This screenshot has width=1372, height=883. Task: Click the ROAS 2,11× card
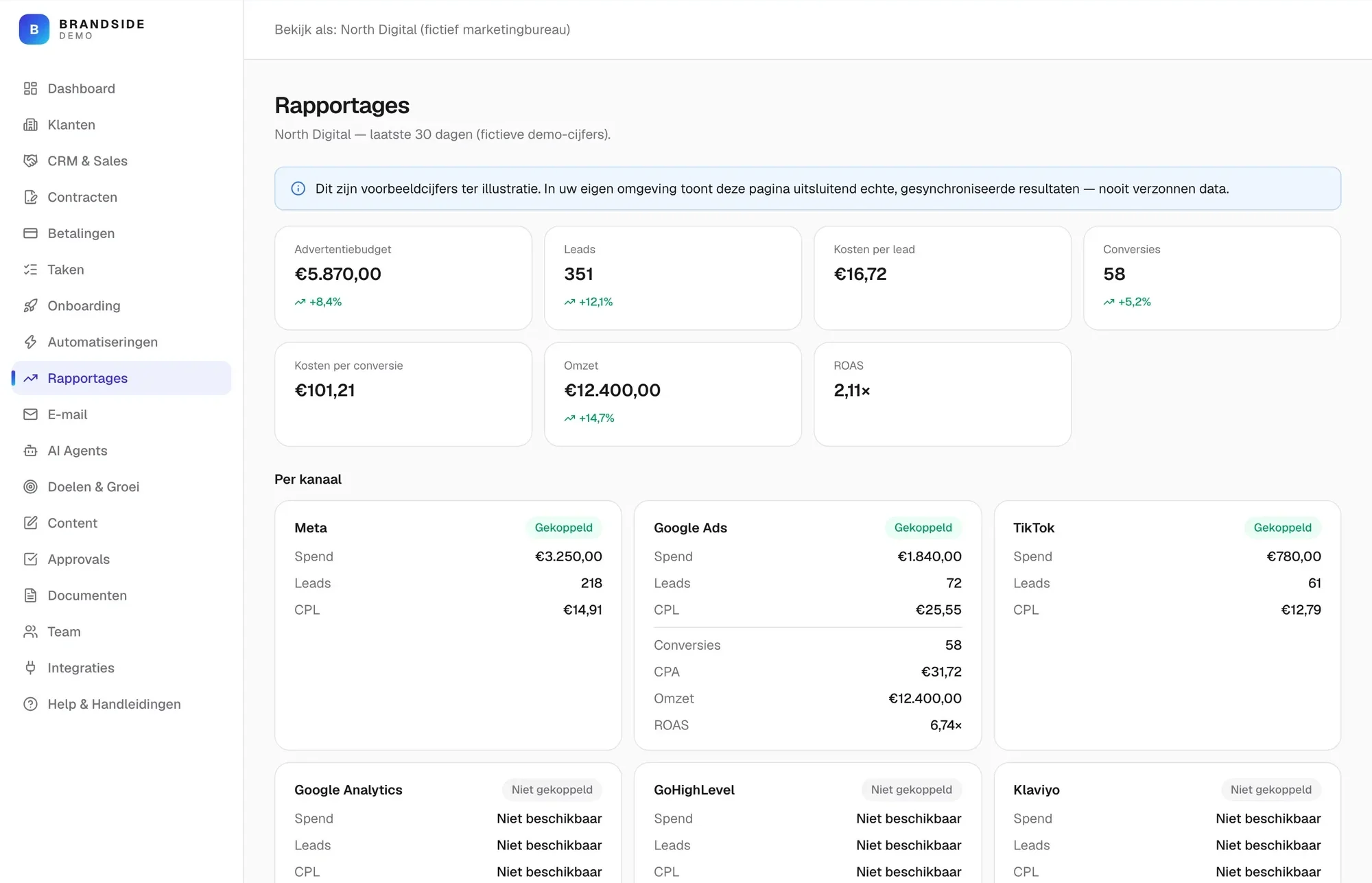943,395
